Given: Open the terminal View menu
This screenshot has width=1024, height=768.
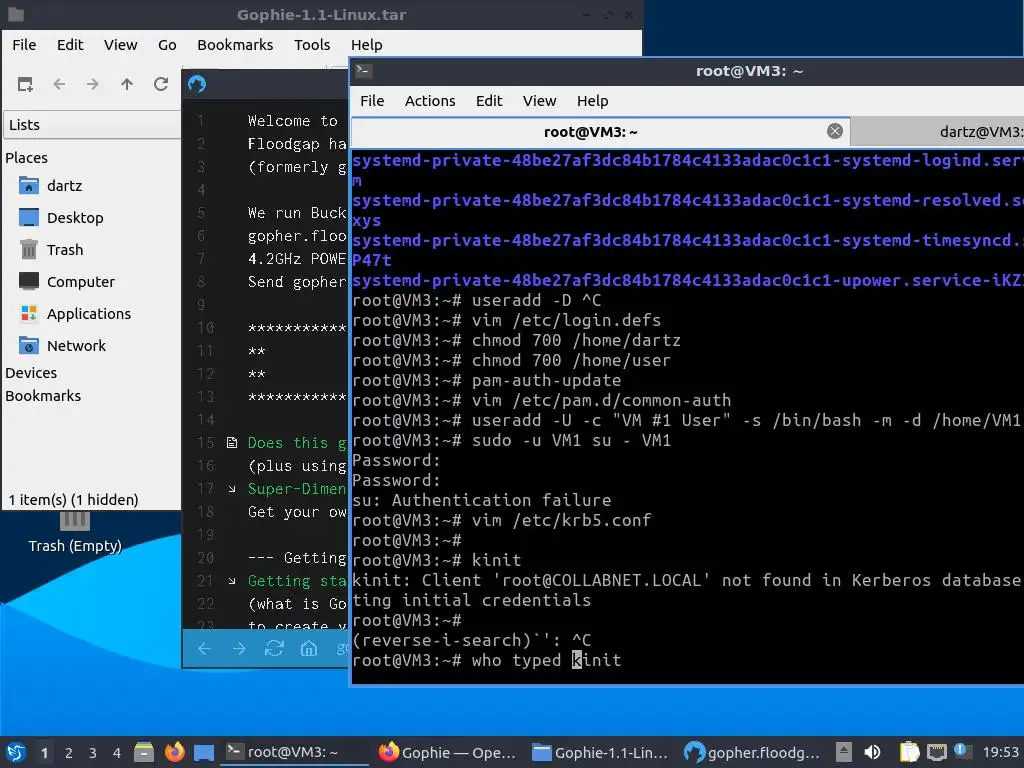Looking at the screenshot, I should tap(539, 101).
